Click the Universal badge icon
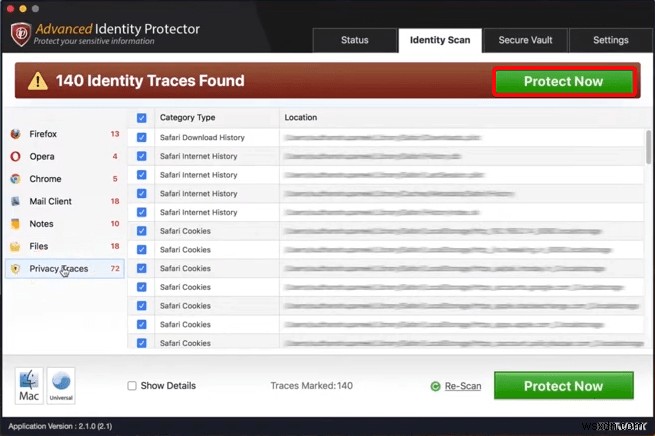The width and height of the screenshot is (655, 436). (61, 385)
